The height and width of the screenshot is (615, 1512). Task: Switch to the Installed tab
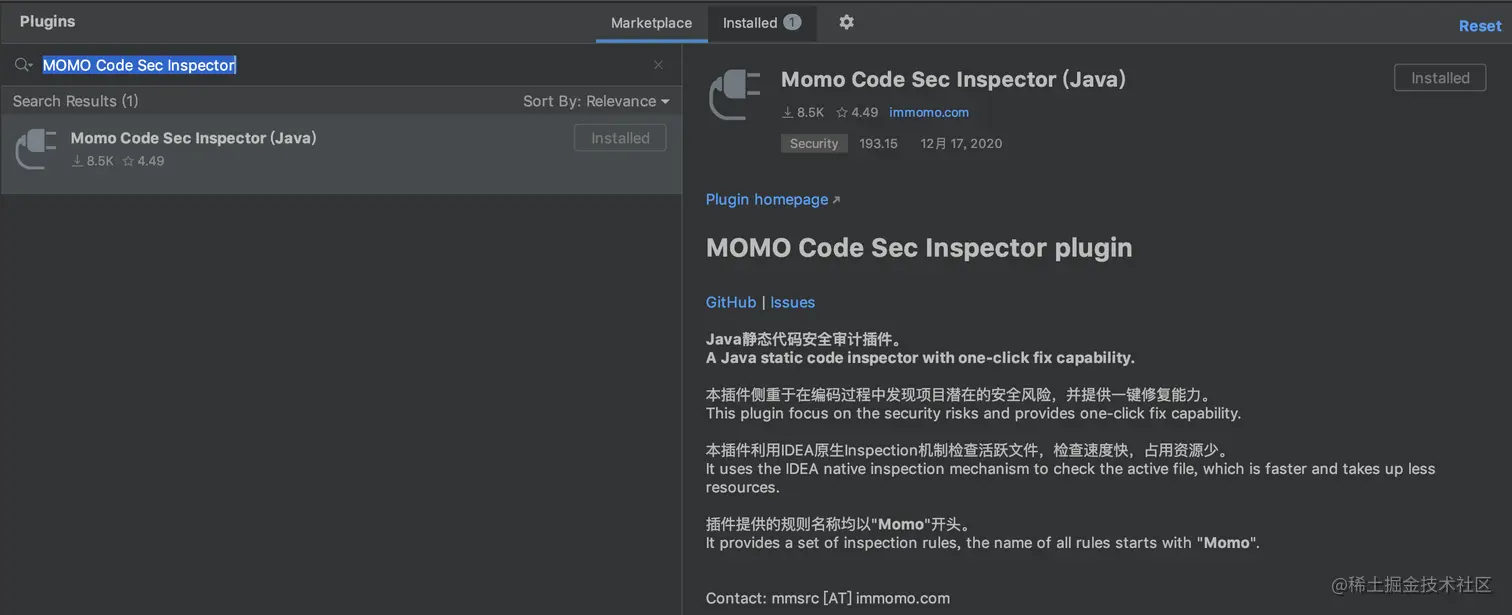[751, 22]
